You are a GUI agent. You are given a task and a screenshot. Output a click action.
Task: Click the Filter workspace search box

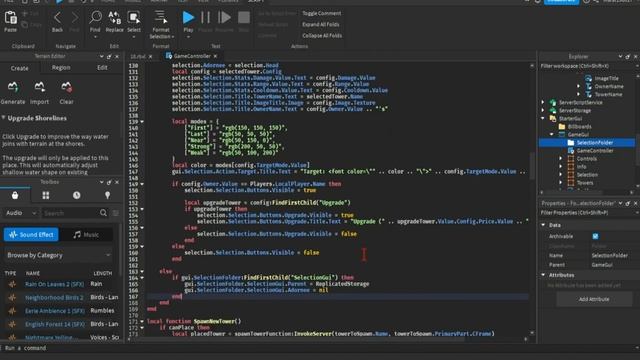pos(586,66)
